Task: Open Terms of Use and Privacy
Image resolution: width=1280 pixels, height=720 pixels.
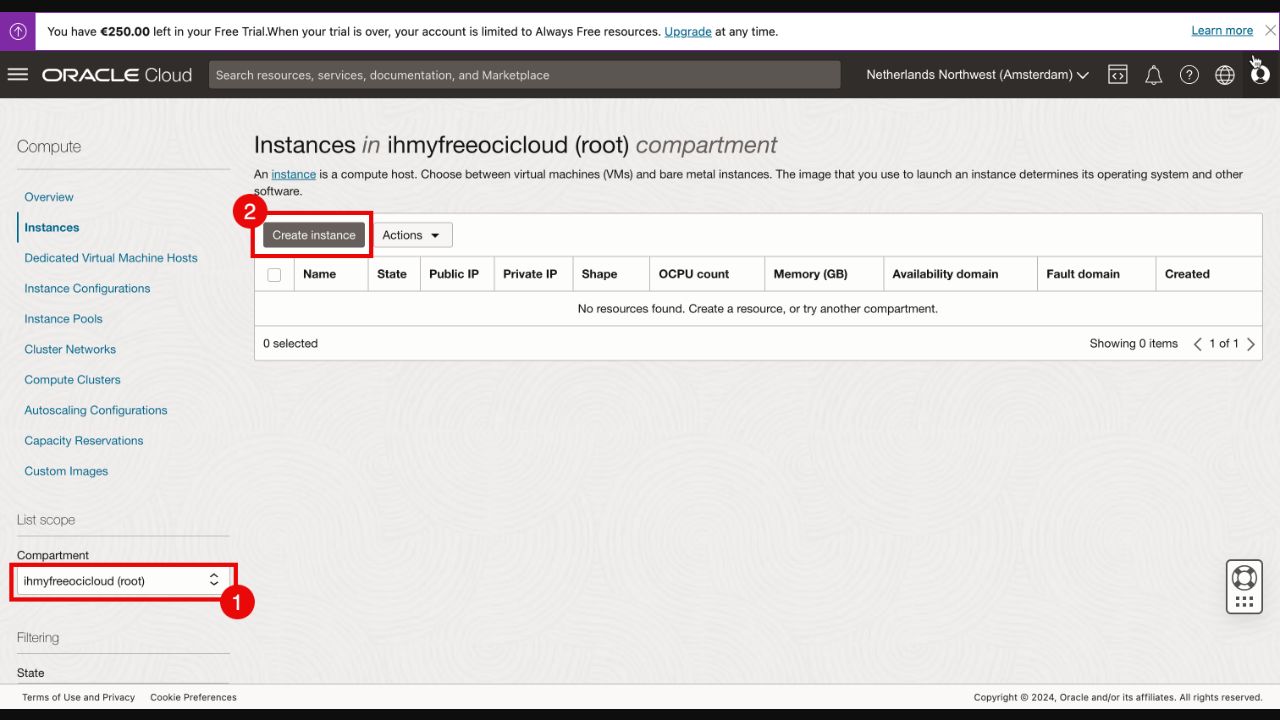Action: [79, 698]
